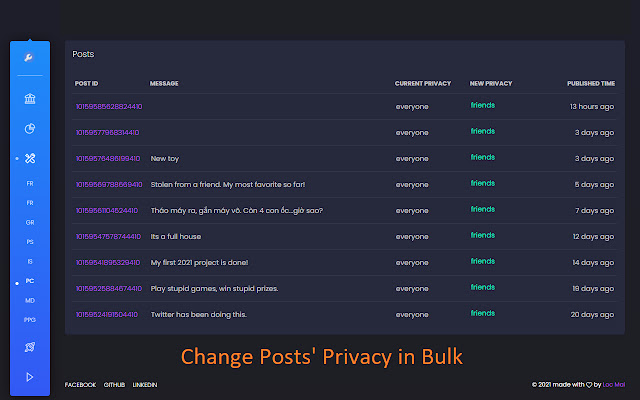Open post ID of 'New toy' post

107,158
